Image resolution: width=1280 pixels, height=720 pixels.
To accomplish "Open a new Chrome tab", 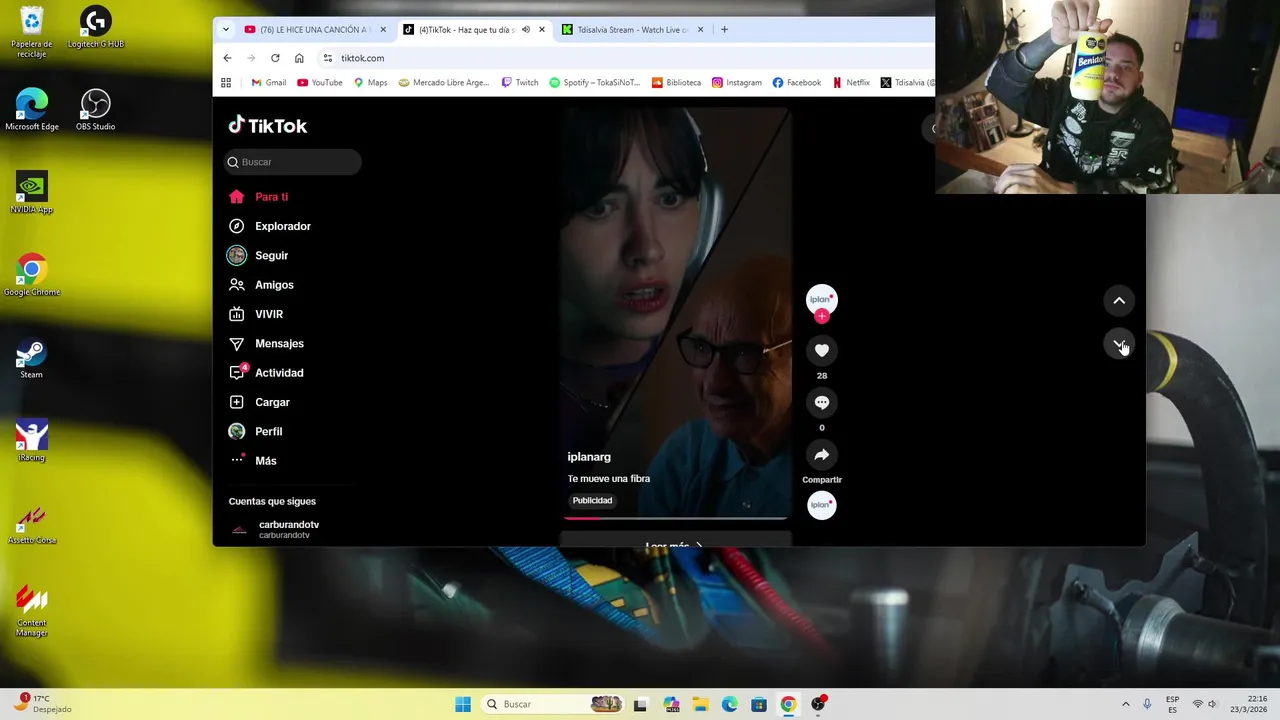I will (724, 30).
